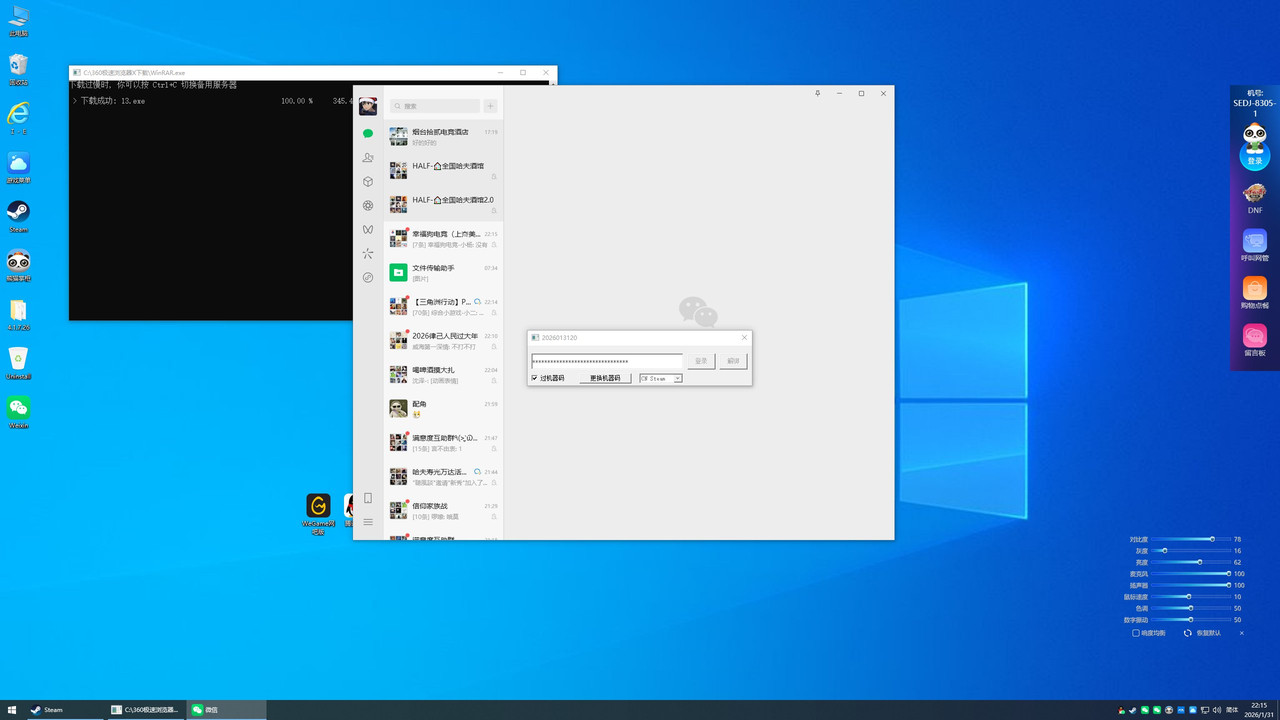Open the 购物点餐 icon in side panel
Image resolution: width=1280 pixels, height=720 pixels.
coord(1255,293)
